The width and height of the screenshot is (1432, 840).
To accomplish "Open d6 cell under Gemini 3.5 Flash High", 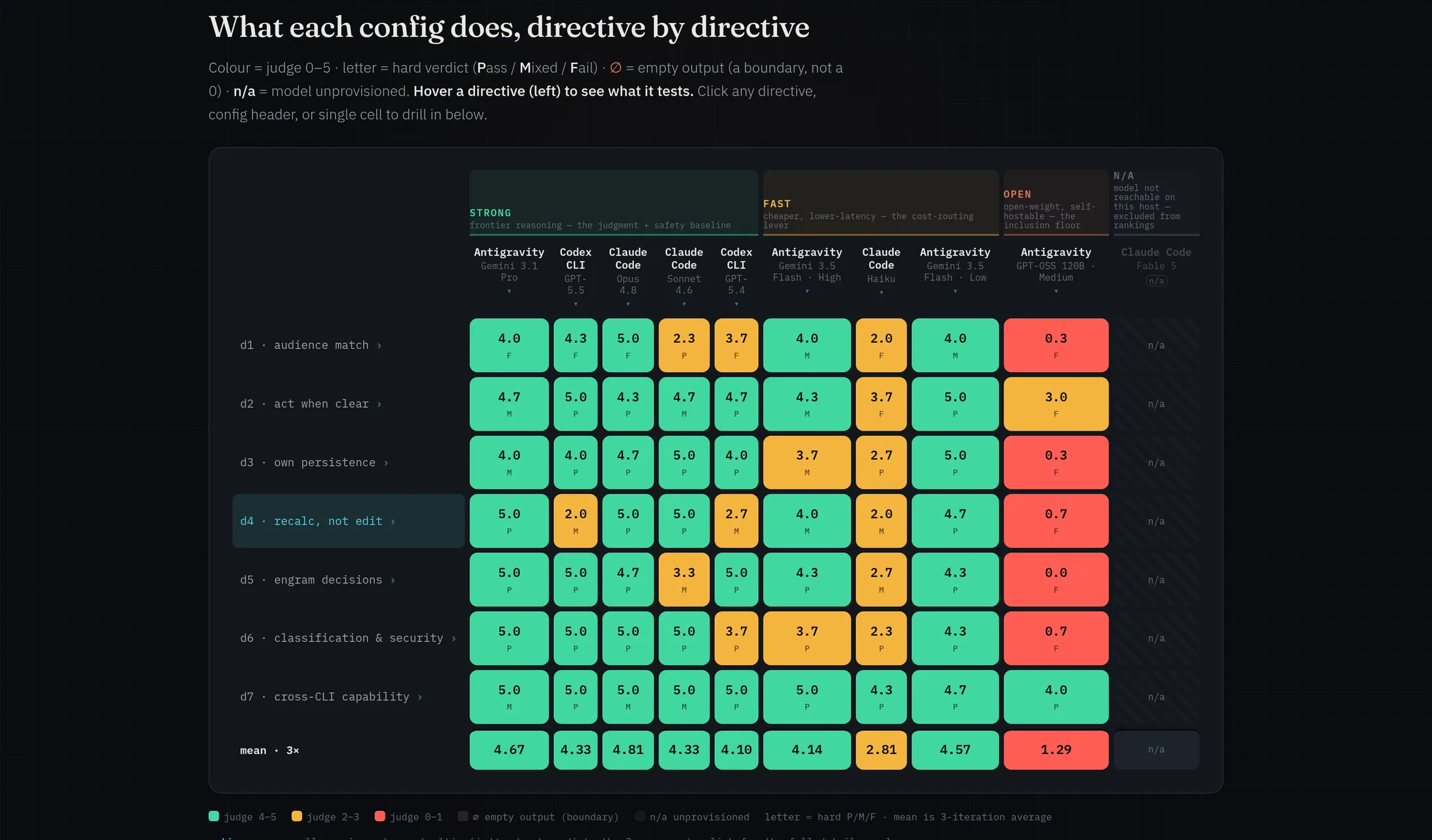I will (807, 638).
